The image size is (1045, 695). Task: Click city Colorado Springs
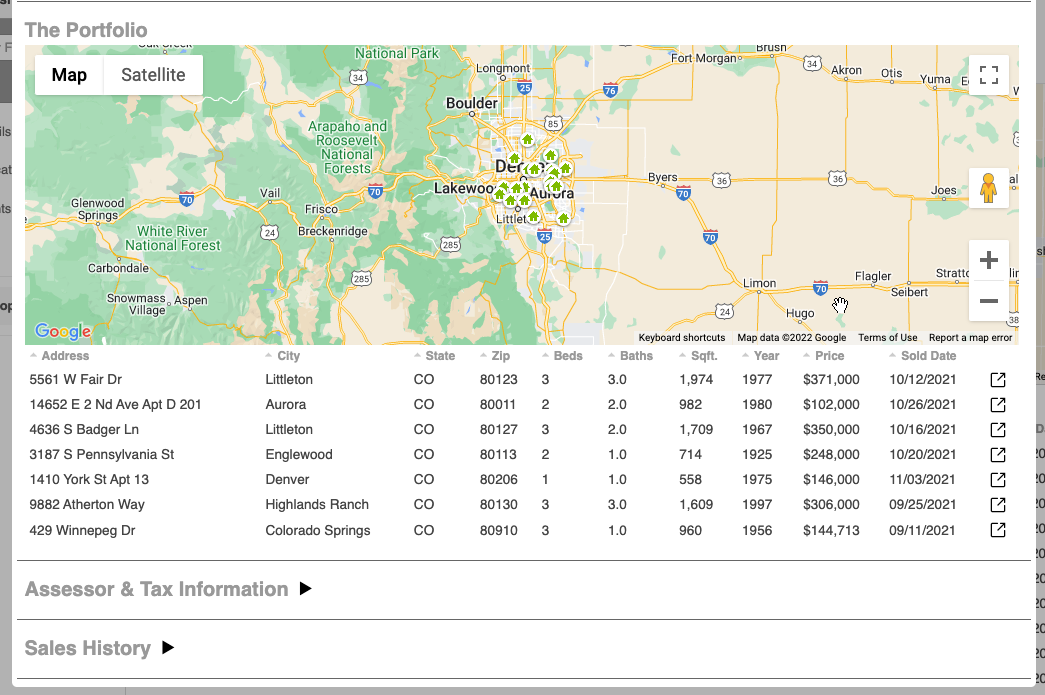[x=318, y=530]
